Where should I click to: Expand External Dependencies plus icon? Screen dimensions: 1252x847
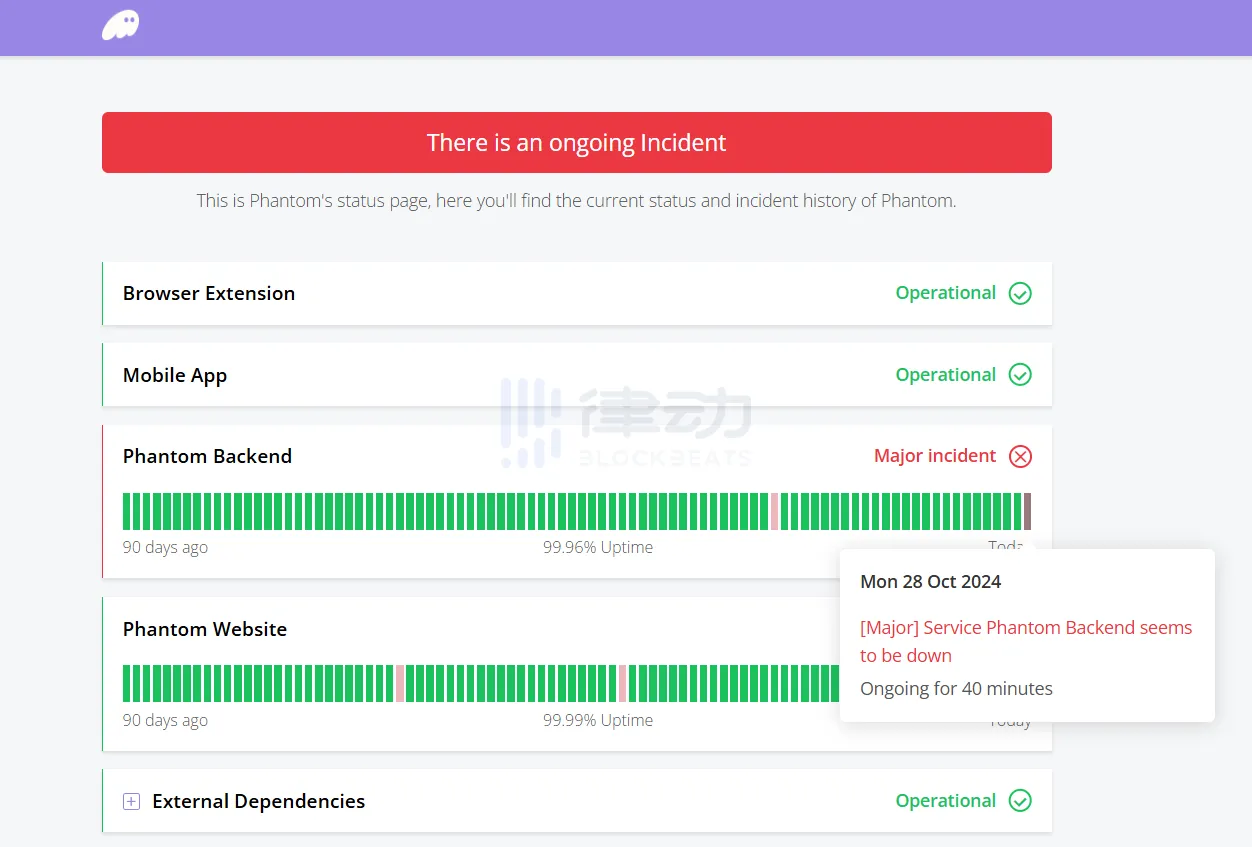131,801
